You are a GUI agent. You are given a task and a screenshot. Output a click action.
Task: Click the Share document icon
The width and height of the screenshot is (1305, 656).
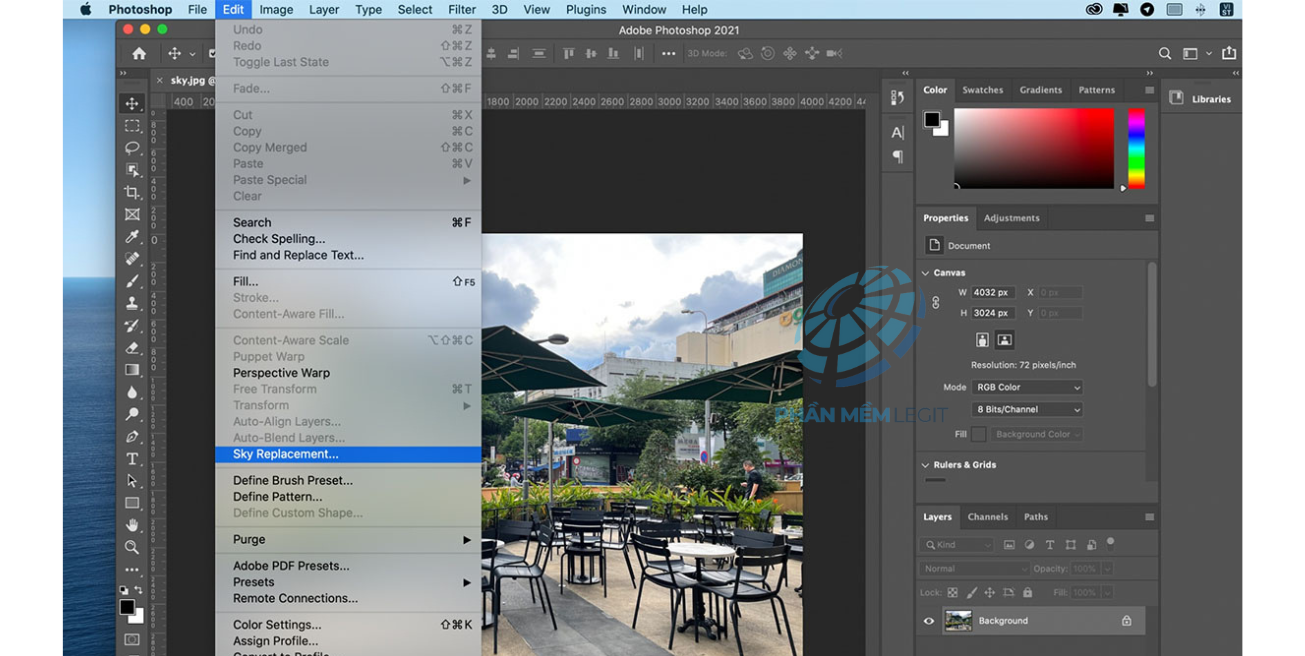click(1230, 53)
